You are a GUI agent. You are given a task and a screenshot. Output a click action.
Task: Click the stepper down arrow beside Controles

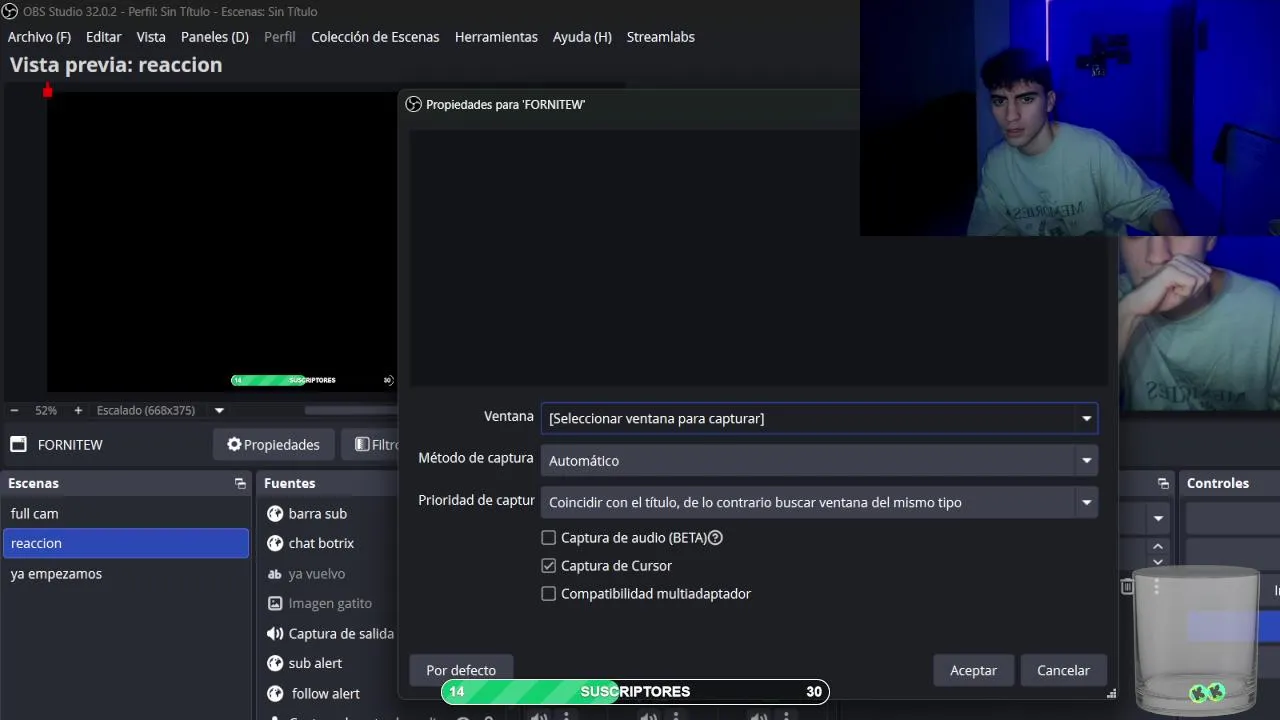[1158, 561]
